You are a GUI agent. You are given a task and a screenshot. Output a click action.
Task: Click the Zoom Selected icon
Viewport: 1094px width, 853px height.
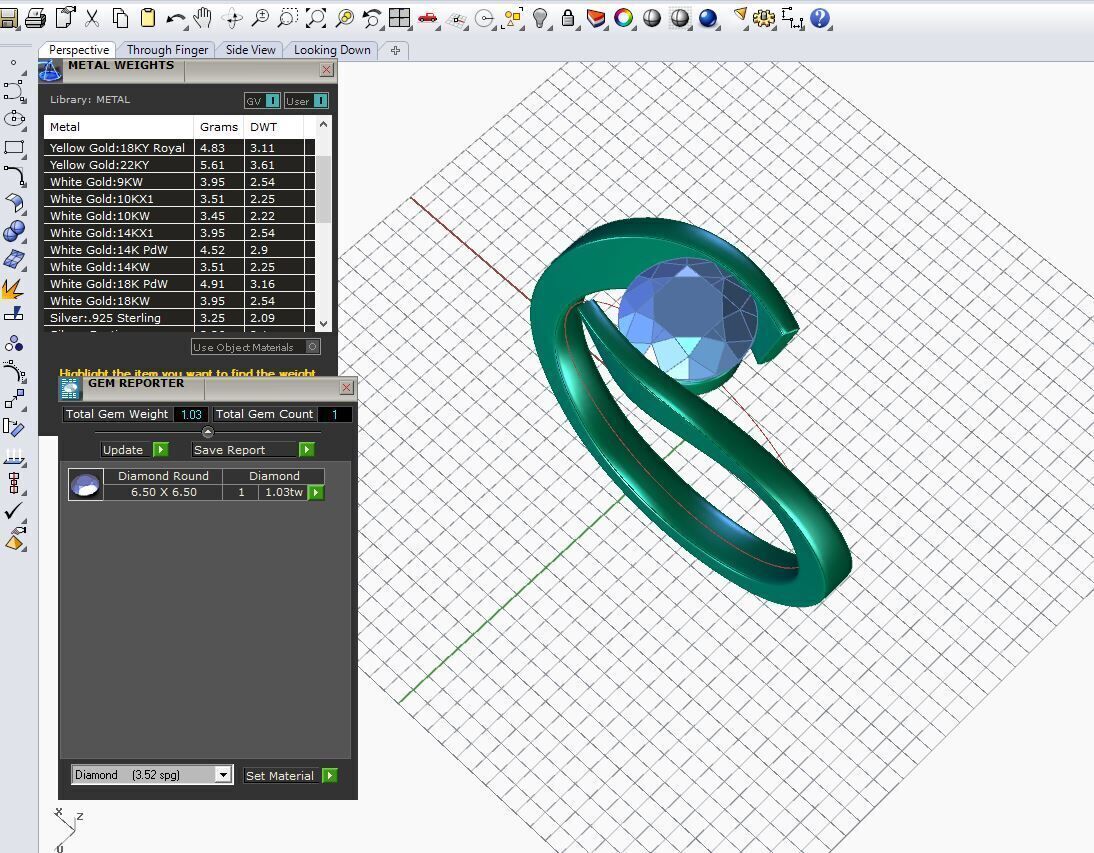click(345, 18)
